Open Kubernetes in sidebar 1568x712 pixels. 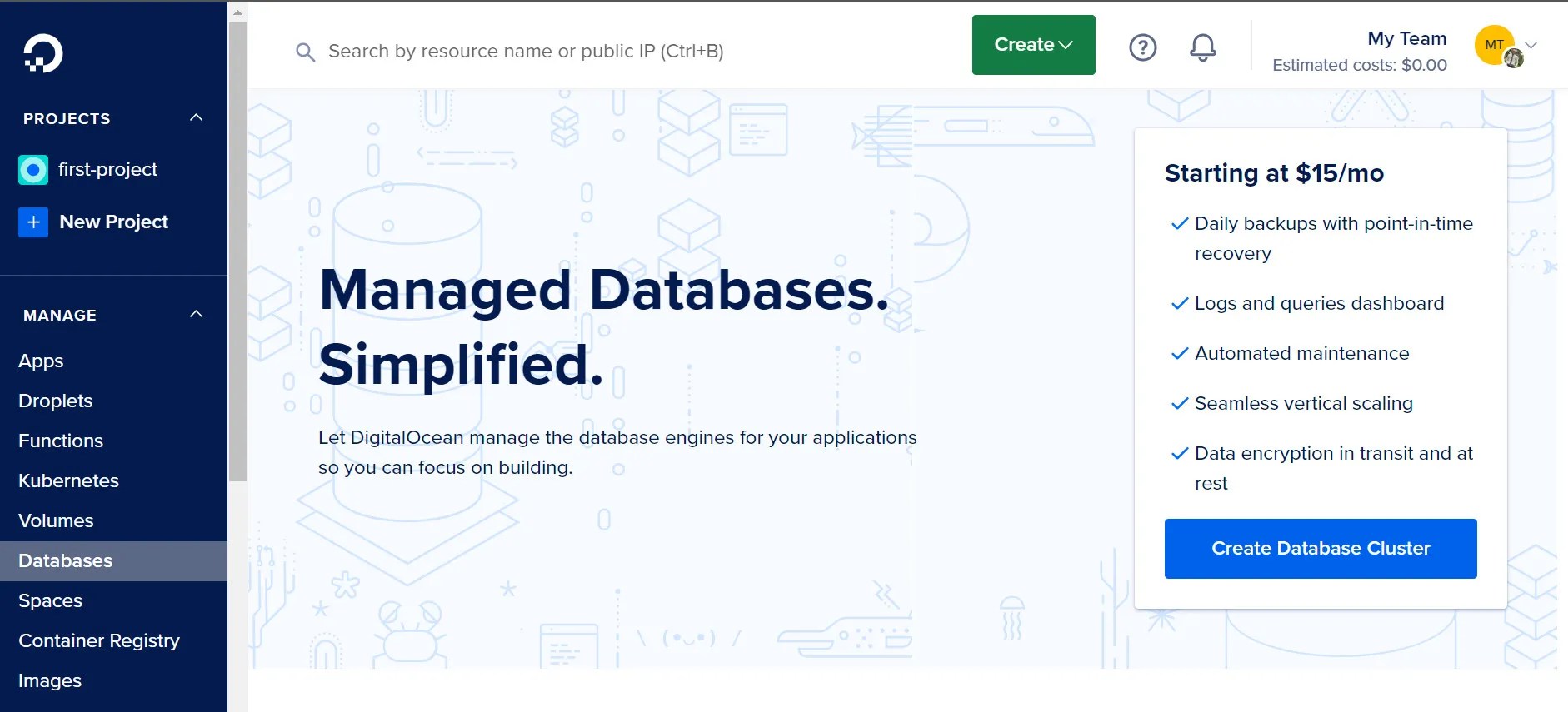click(68, 480)
